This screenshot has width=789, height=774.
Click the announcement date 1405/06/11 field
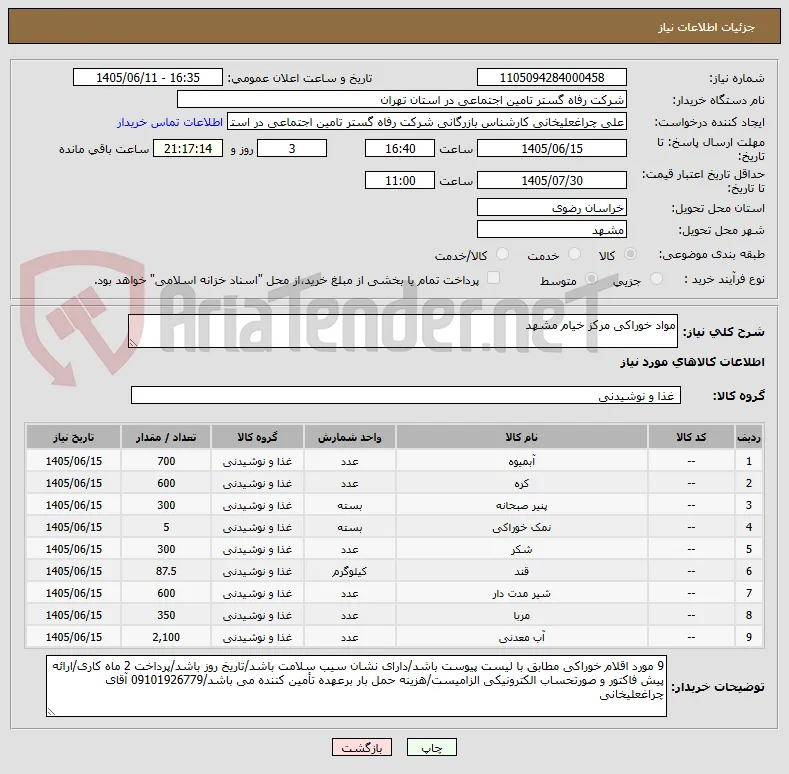(x=148, y=78)
